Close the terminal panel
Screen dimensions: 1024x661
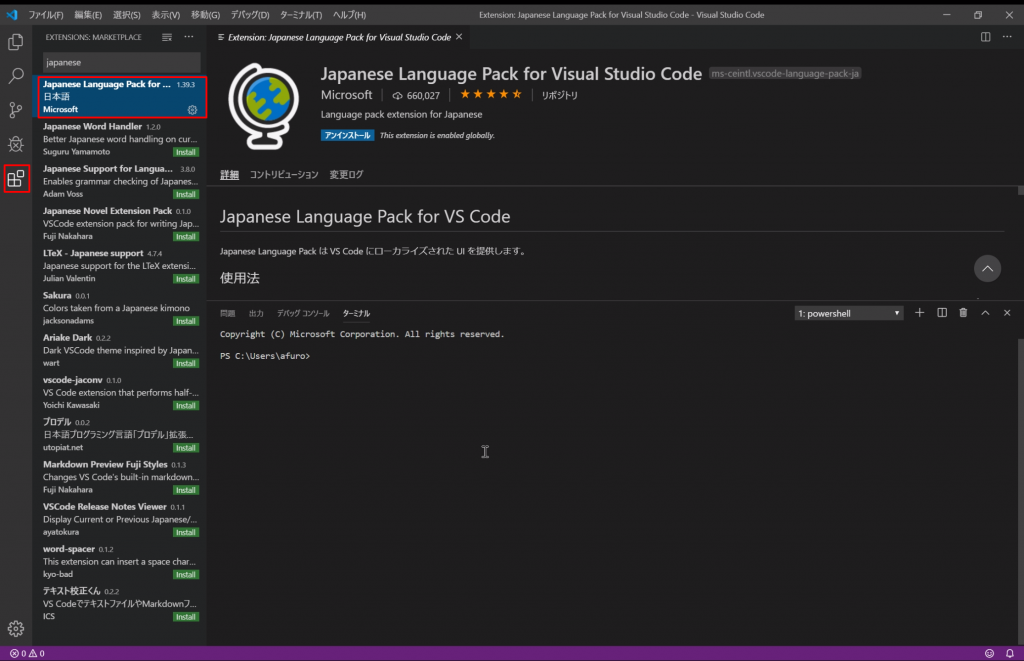(x=1007, y=313)
